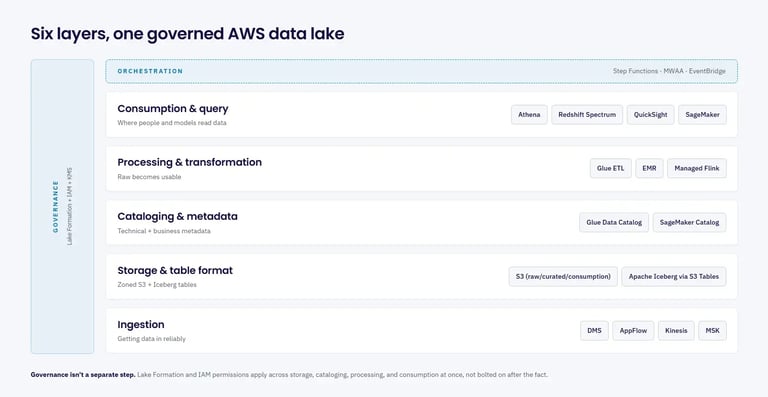Click the 'Ingestion' heading
Image resolution: width=768 pixels, height=397 pixels.
[x=141, y=325]
